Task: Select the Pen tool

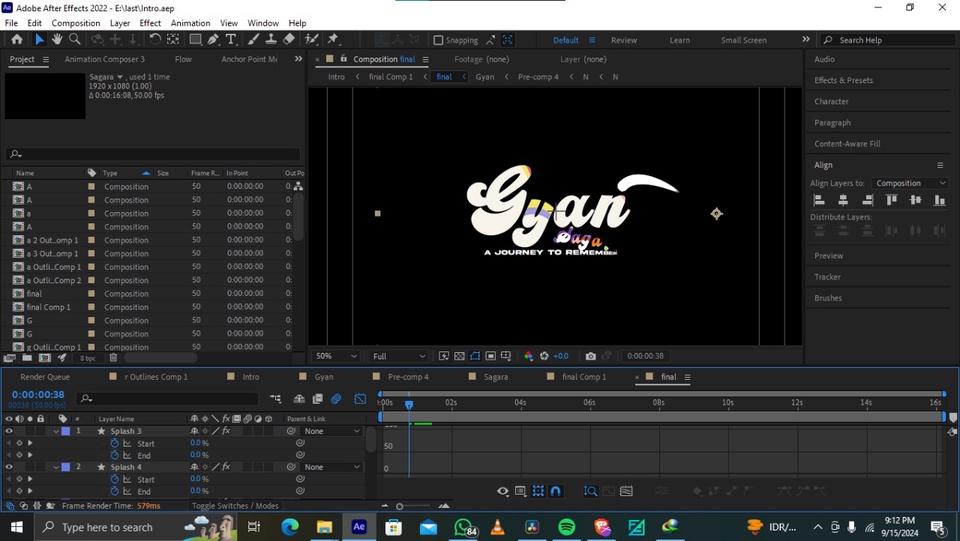Action: [213, 39]
